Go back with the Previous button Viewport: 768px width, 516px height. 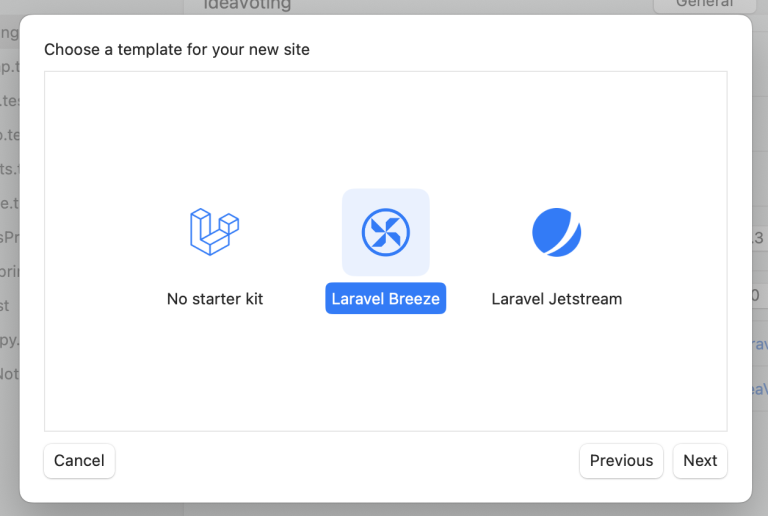621,461
